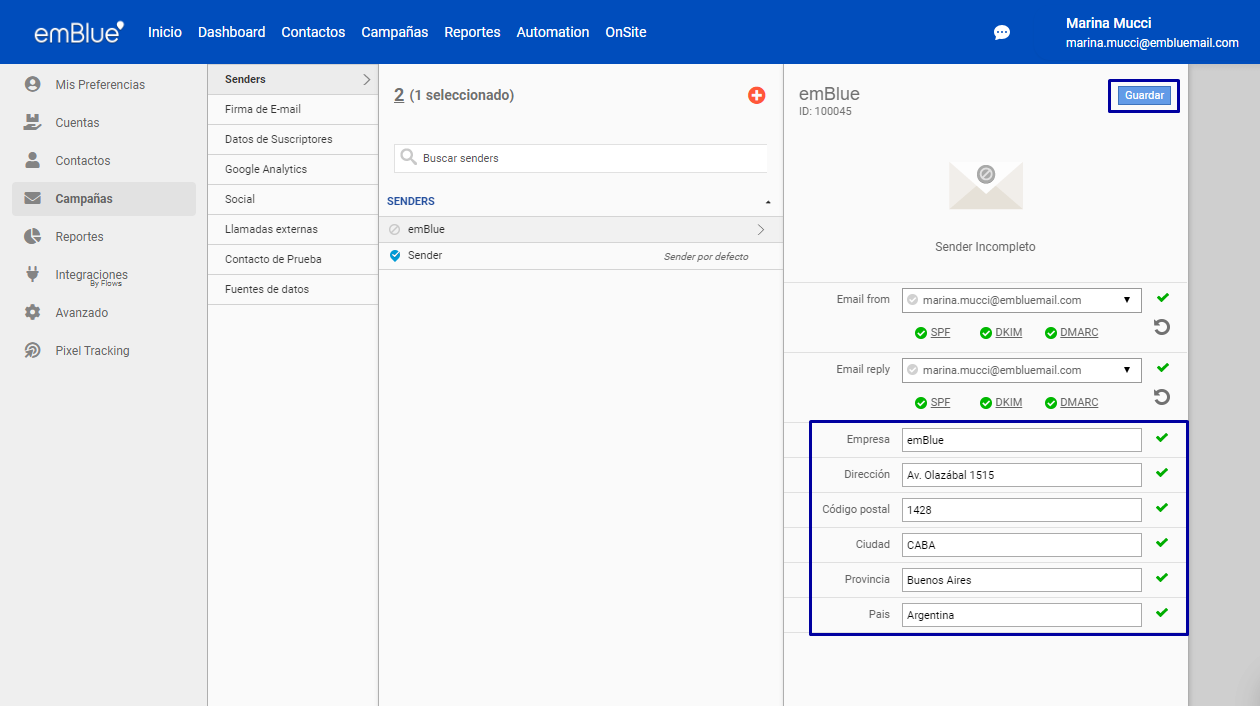Screen dimensions: 1260x706
Task: Collapse the SENDERS list section
Action: (x=767, y=202)
